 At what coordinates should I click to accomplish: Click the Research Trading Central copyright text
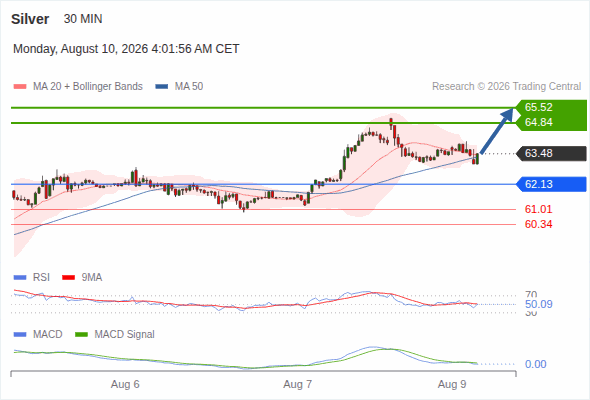tap(506, 87)
